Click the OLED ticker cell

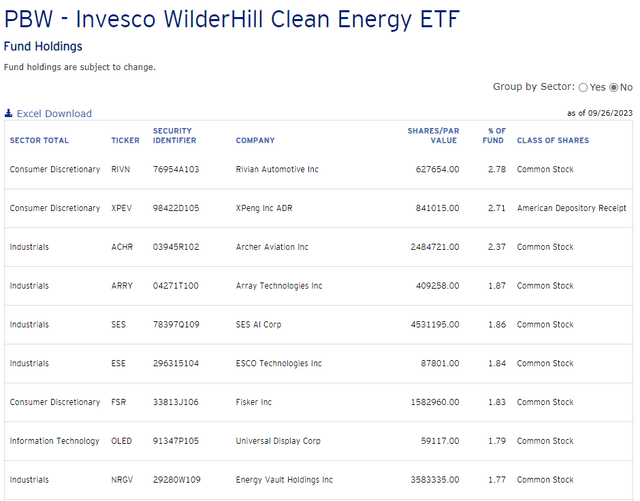click(122, 441)
